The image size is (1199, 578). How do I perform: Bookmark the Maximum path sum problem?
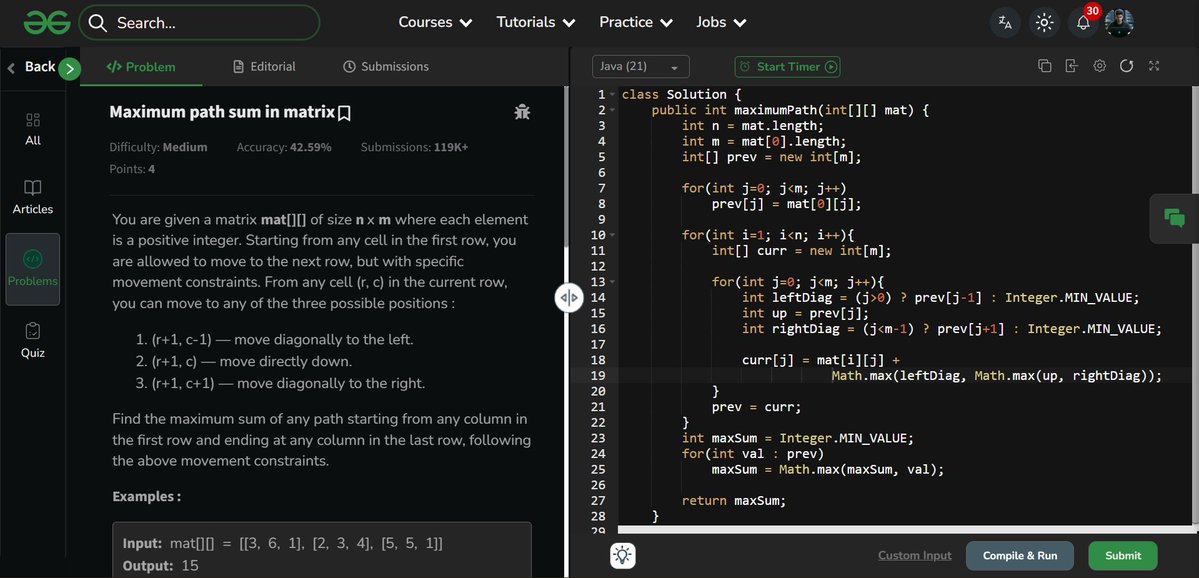[344, 112]
